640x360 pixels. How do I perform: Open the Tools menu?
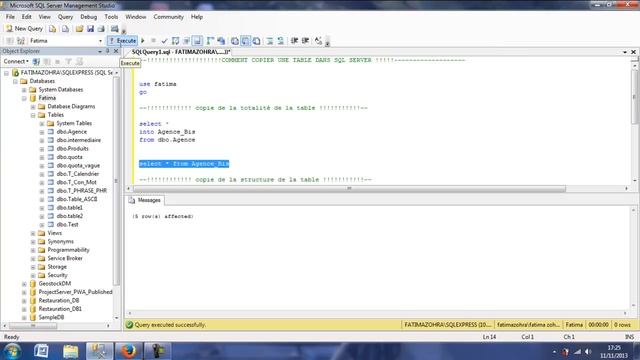click(111, 17)
